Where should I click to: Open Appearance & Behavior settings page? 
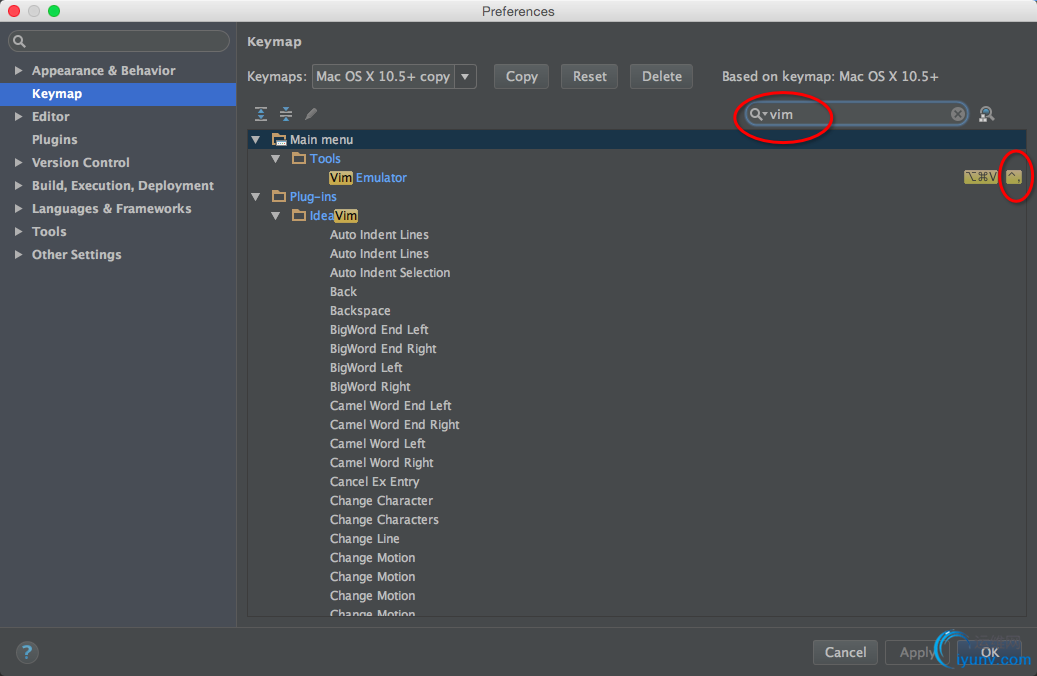(104, 70)
